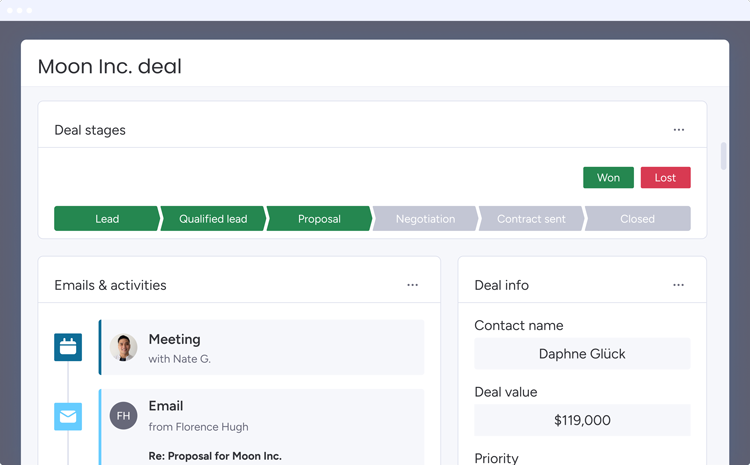Select the Proposal stage
Viewport: 750px width, 465px height.
click(319, 219)
